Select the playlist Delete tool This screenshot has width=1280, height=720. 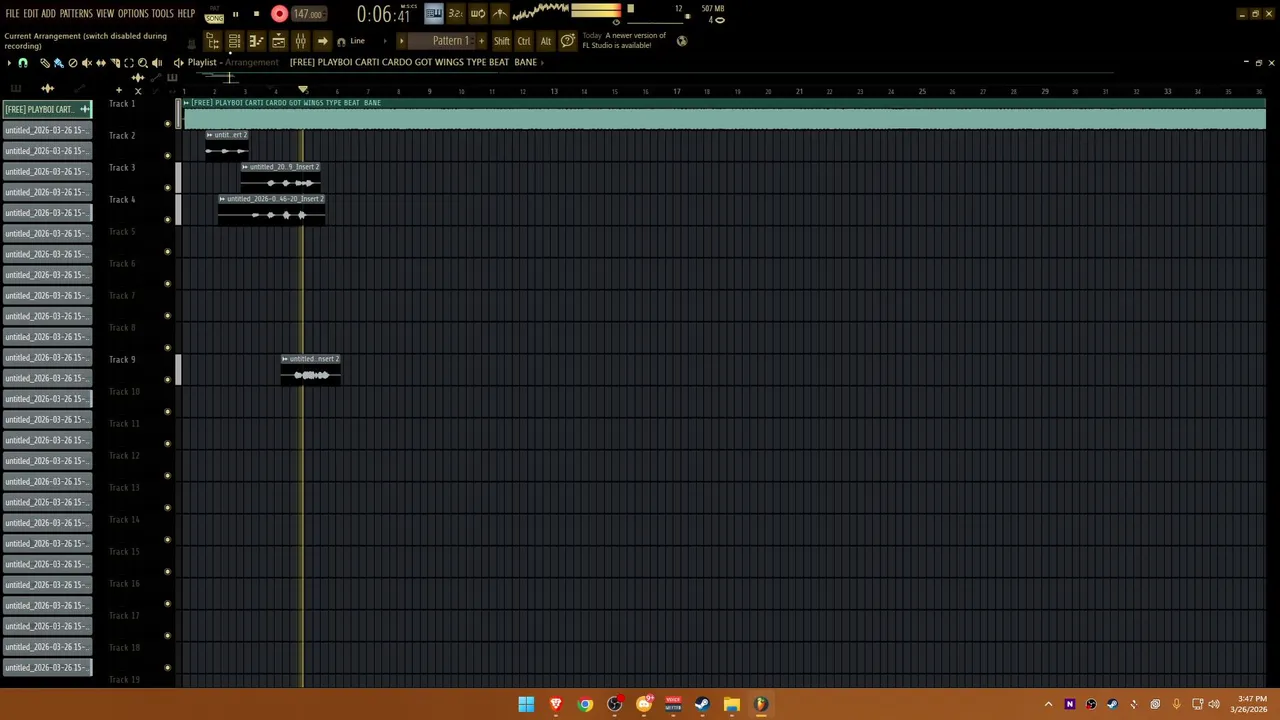[x=72, y=63]
